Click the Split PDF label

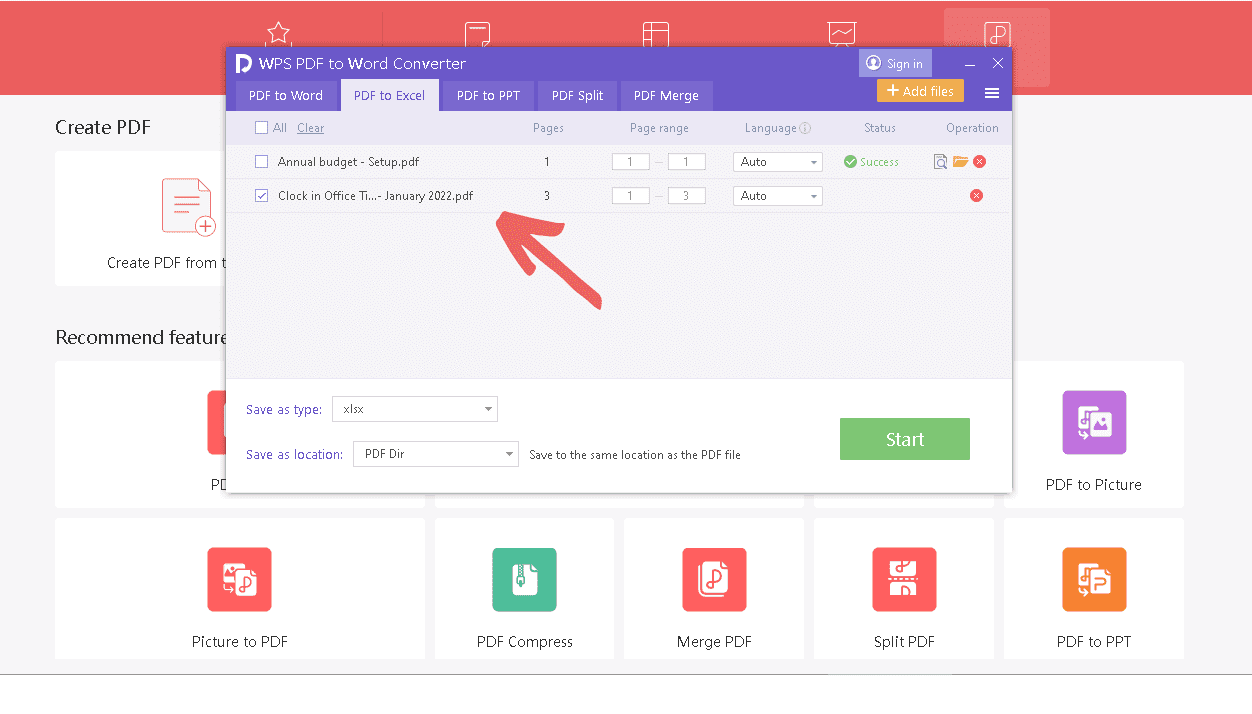(904, 642)
